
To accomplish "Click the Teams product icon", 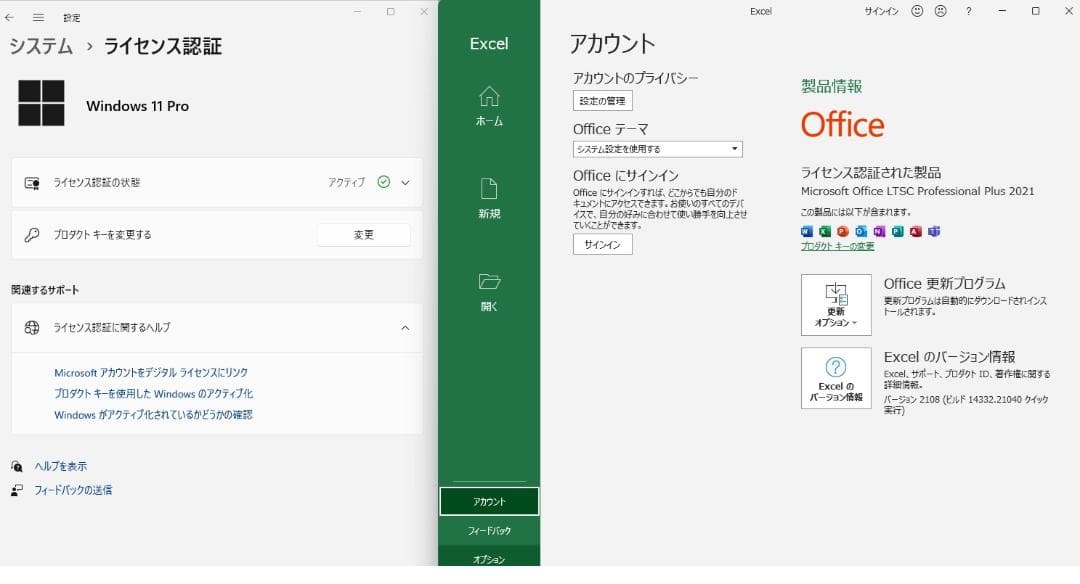I will coord(934,231).
